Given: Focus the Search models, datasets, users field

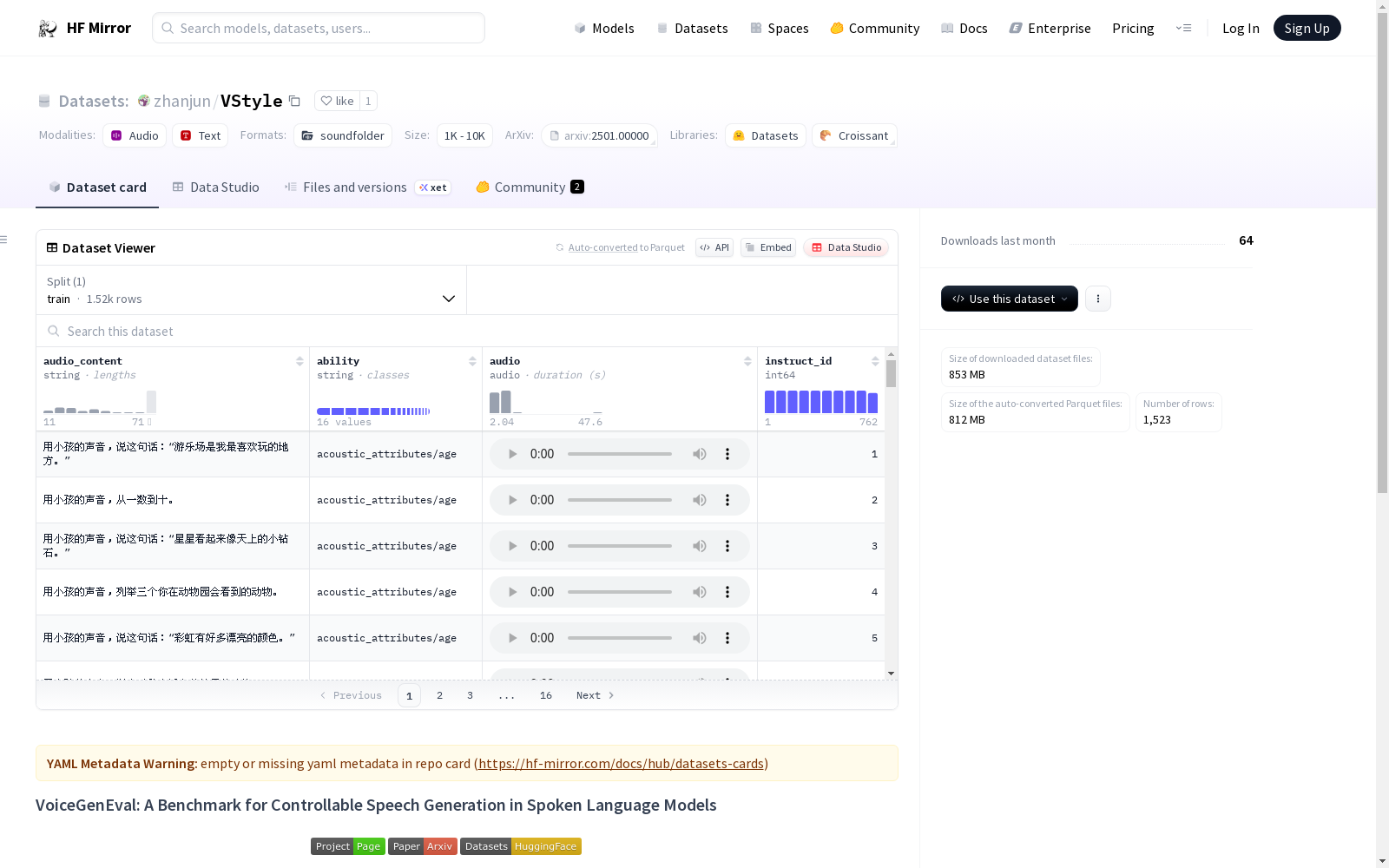Looking at the screenshot, I should [x=319, y=28].
